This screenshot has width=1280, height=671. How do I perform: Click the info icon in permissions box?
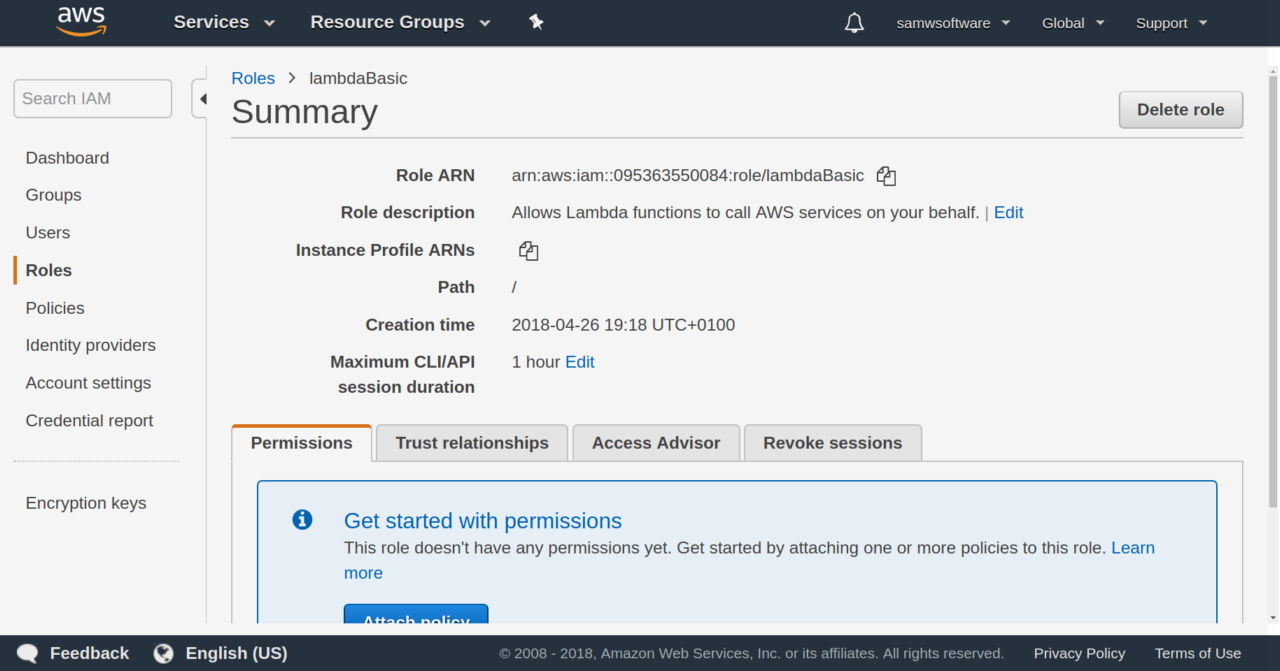tap(302, 520)
